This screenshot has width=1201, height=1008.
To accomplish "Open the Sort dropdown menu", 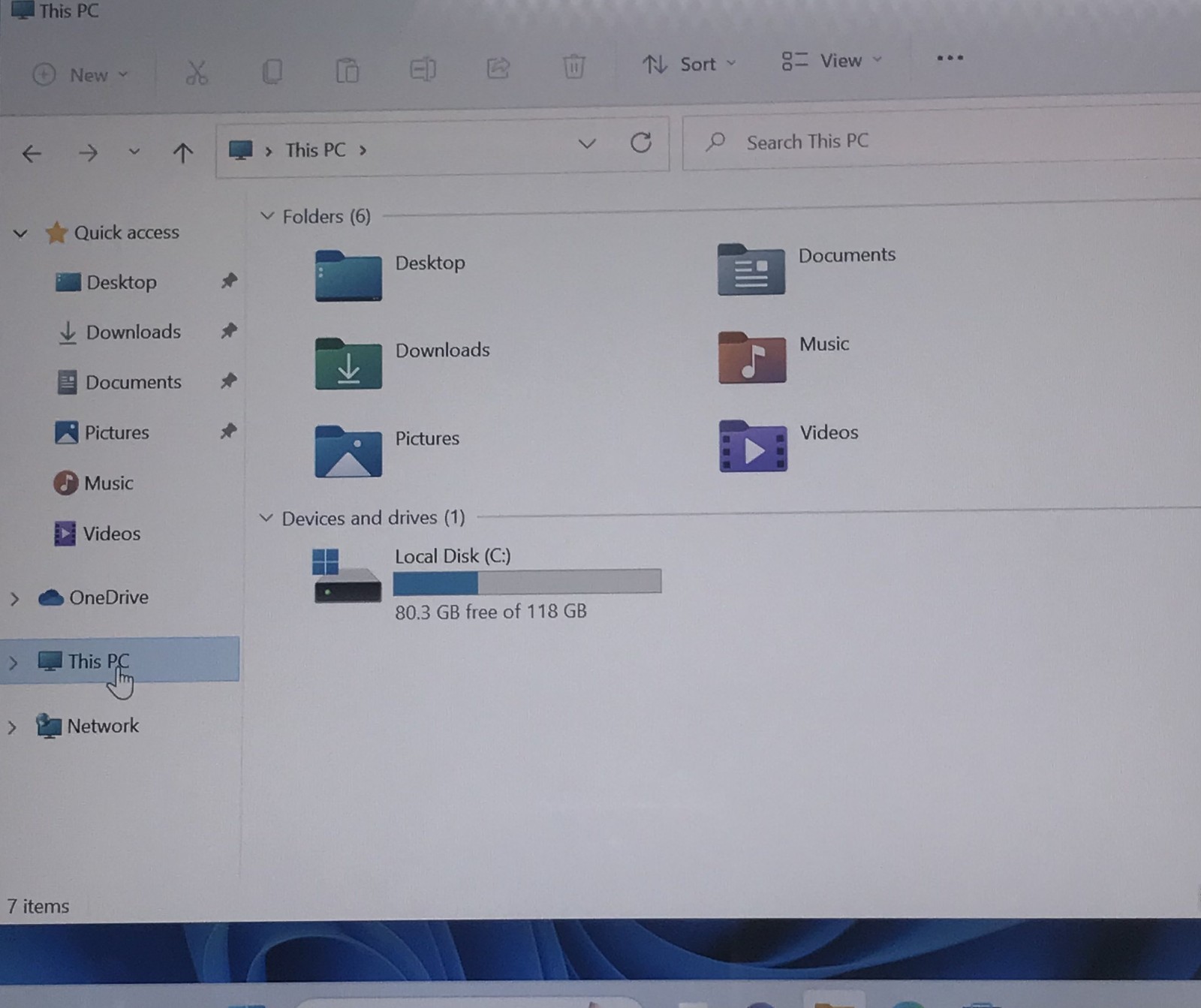I will [x=688, y=64].
